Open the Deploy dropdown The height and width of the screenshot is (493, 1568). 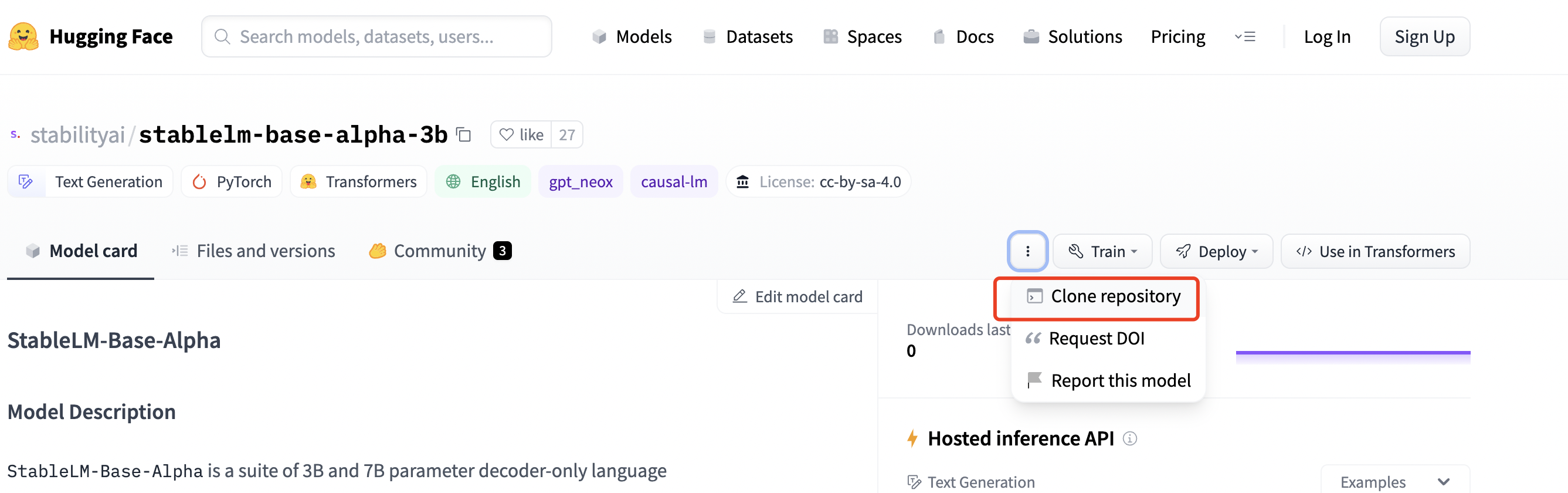click(1216, 251)
